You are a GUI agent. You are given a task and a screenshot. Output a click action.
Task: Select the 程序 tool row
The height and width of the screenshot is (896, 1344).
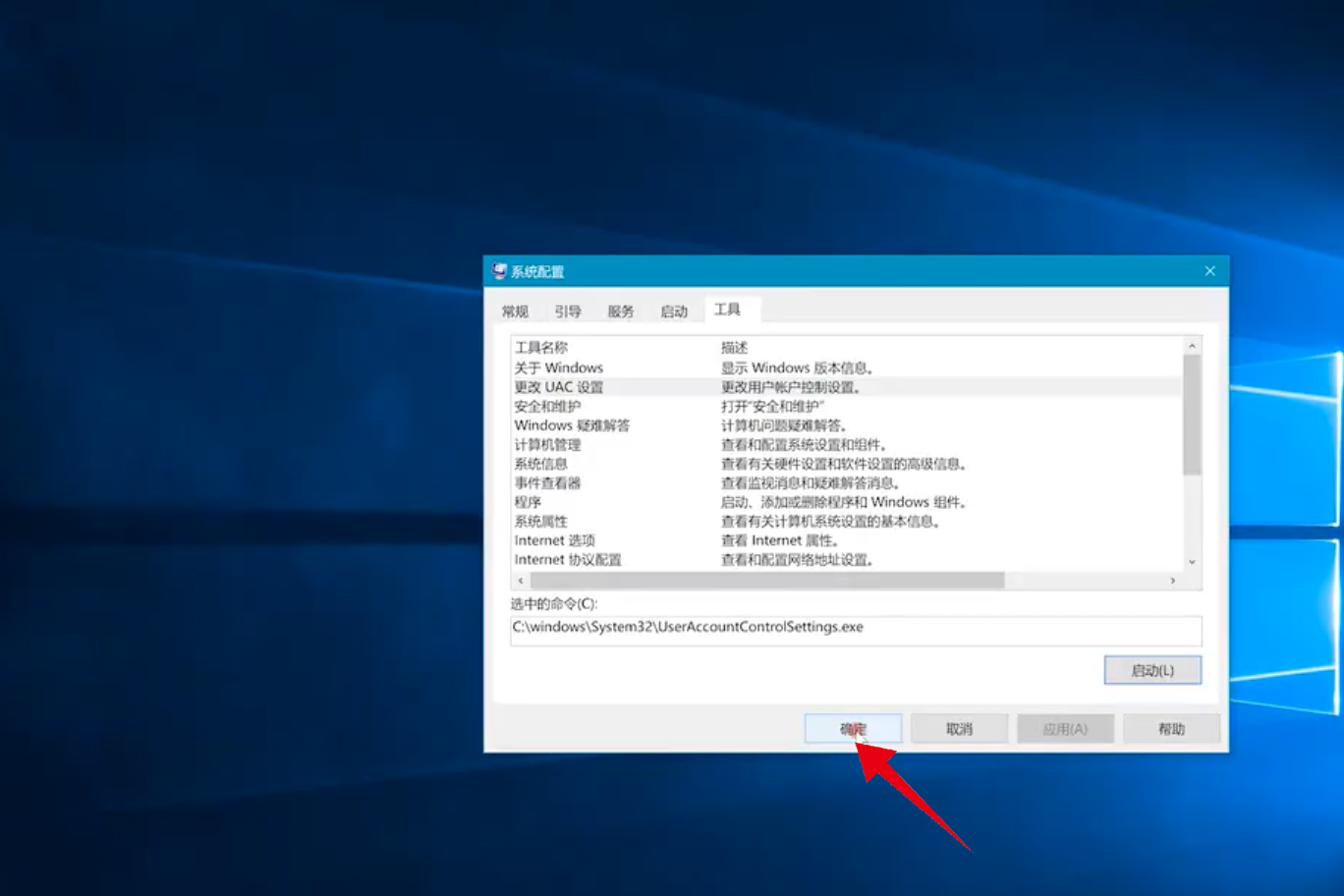point(846,502)
